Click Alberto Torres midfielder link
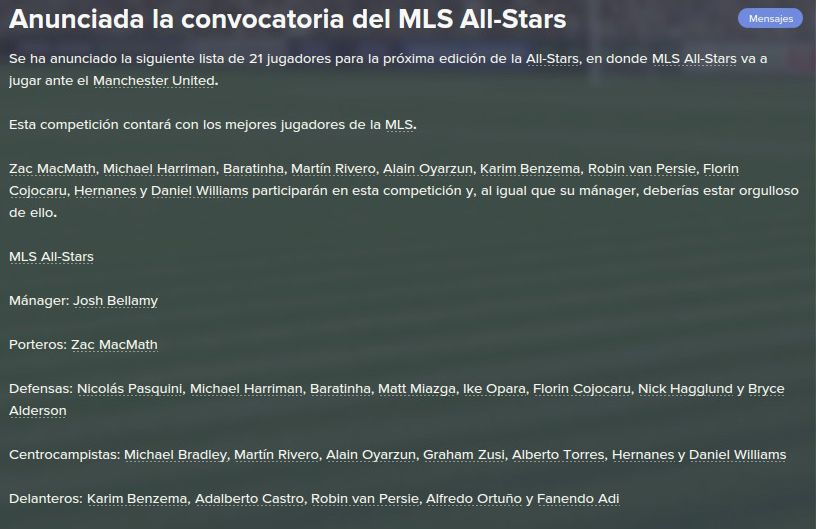 tap(558, 455)
